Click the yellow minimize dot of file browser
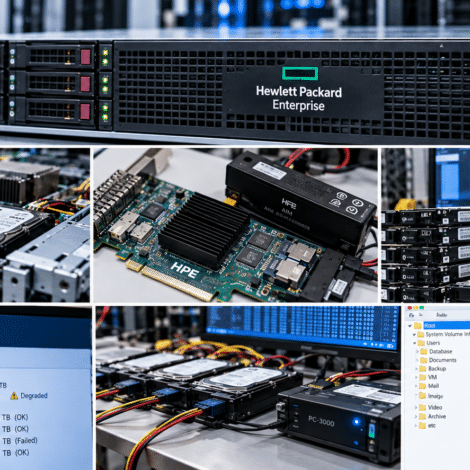The width and height of the screenshot is (470, 470). pyautogui.click(x=416, y=308)
